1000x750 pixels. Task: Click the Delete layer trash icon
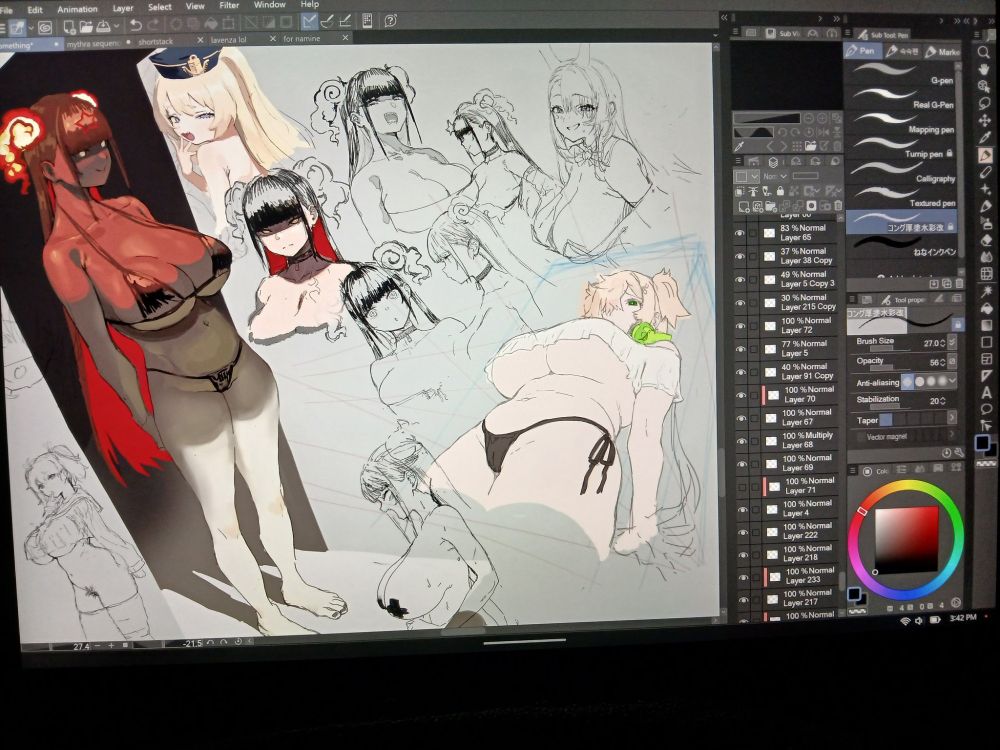coord(838,205)
